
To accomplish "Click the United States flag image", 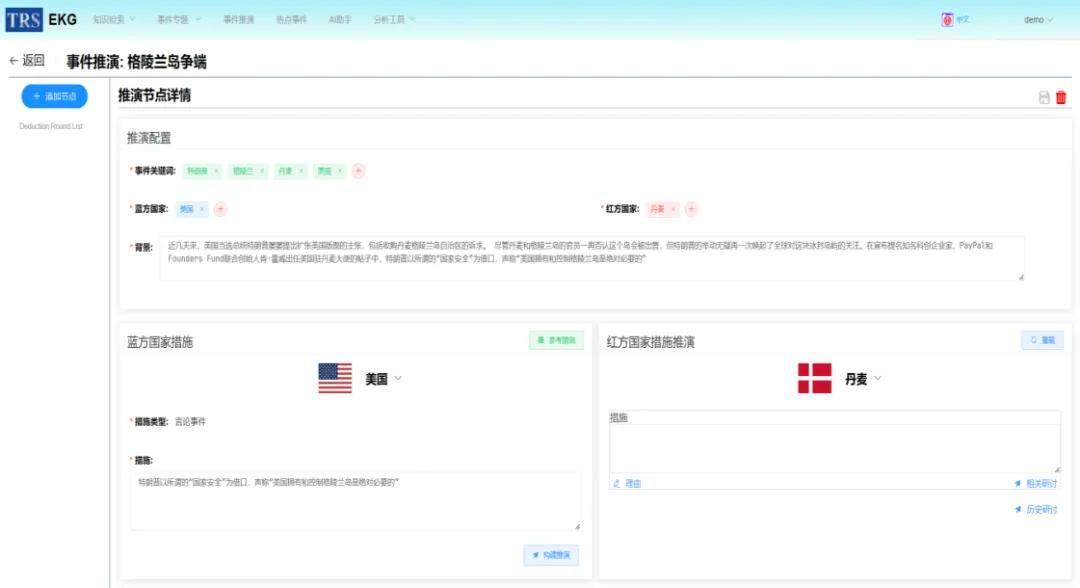I will click(x=335, y=378).
